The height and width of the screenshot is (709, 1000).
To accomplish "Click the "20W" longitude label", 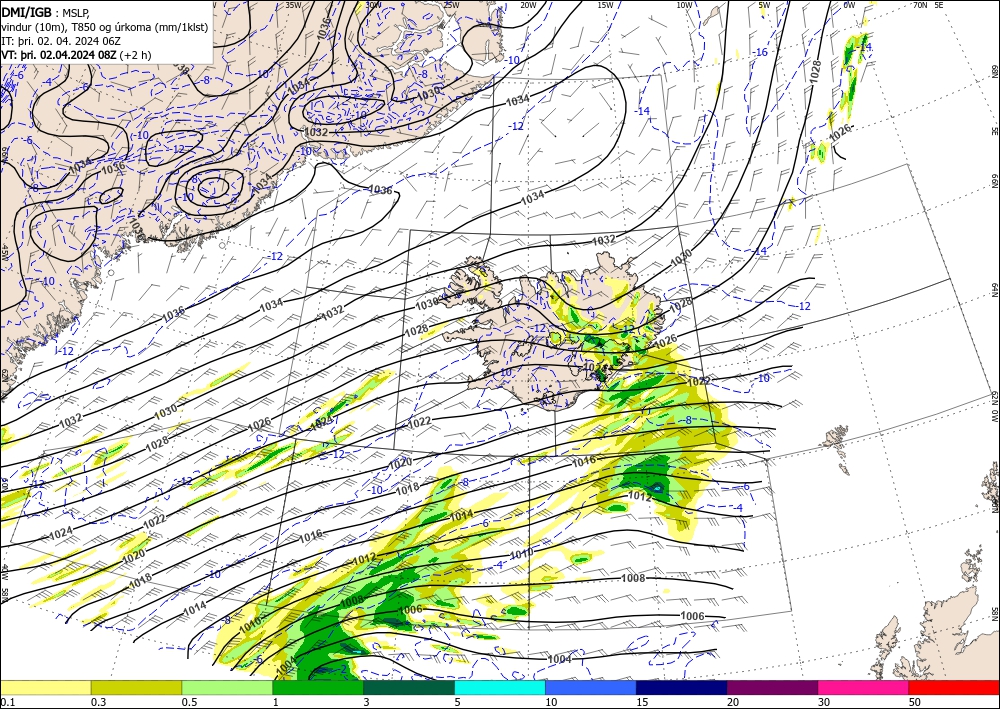I will pos(527,4).
